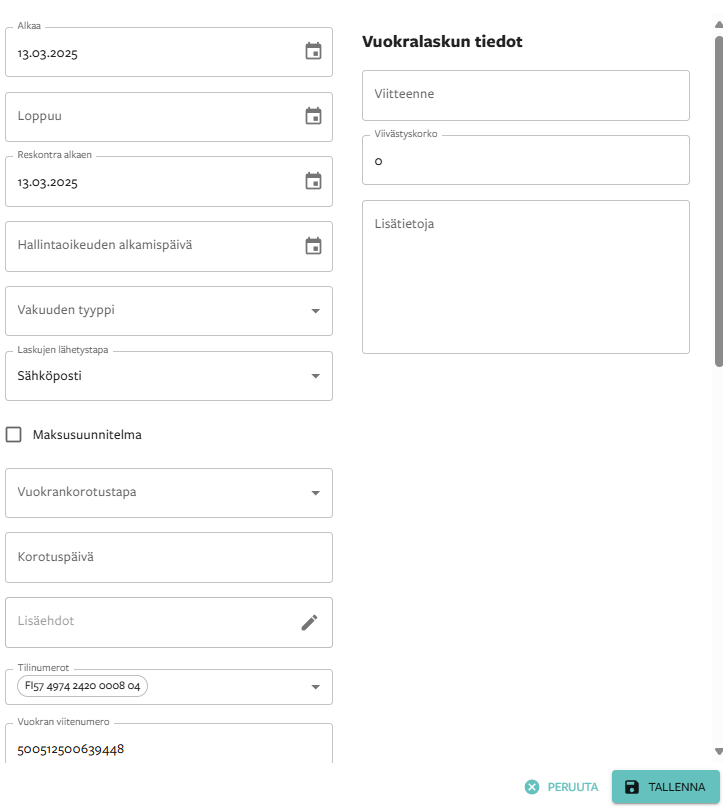
Task: Edit Lisäehdot with the pencil icon
Action: (x=309, y=623)
